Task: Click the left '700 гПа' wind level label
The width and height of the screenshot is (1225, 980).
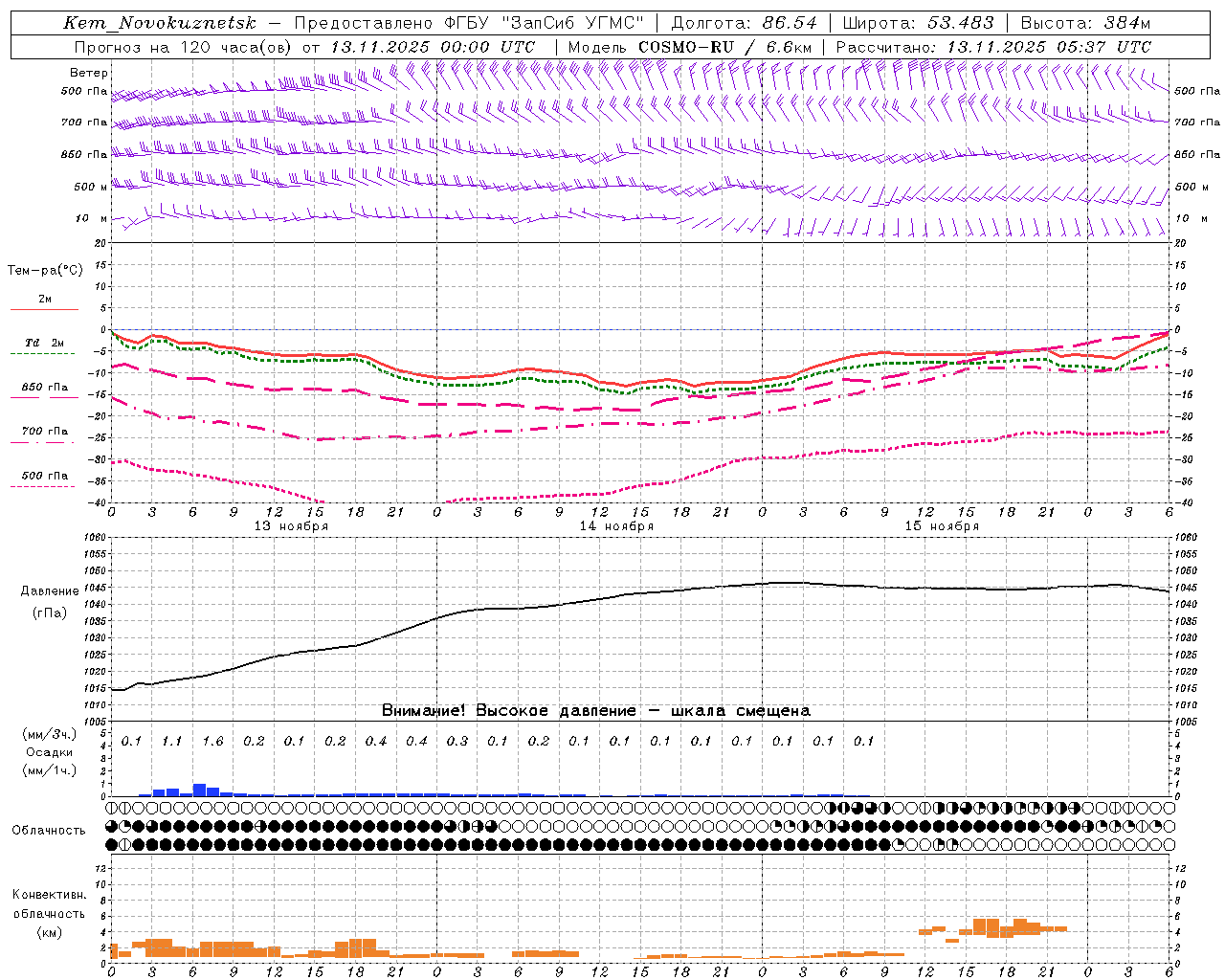Action: tap(84, 122)
